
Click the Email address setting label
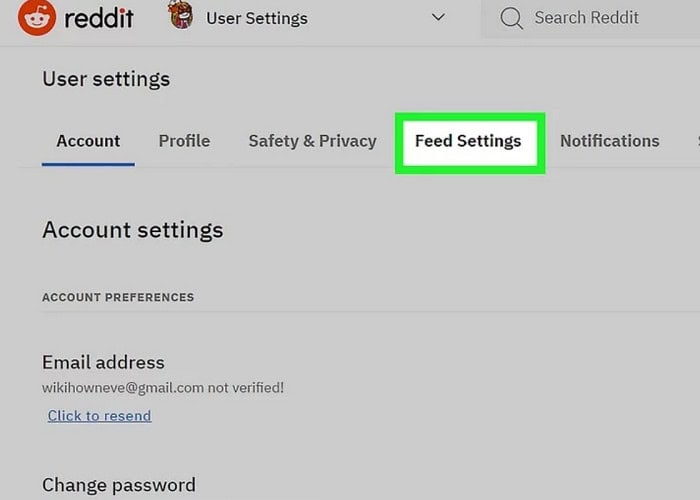pos(103,362)
